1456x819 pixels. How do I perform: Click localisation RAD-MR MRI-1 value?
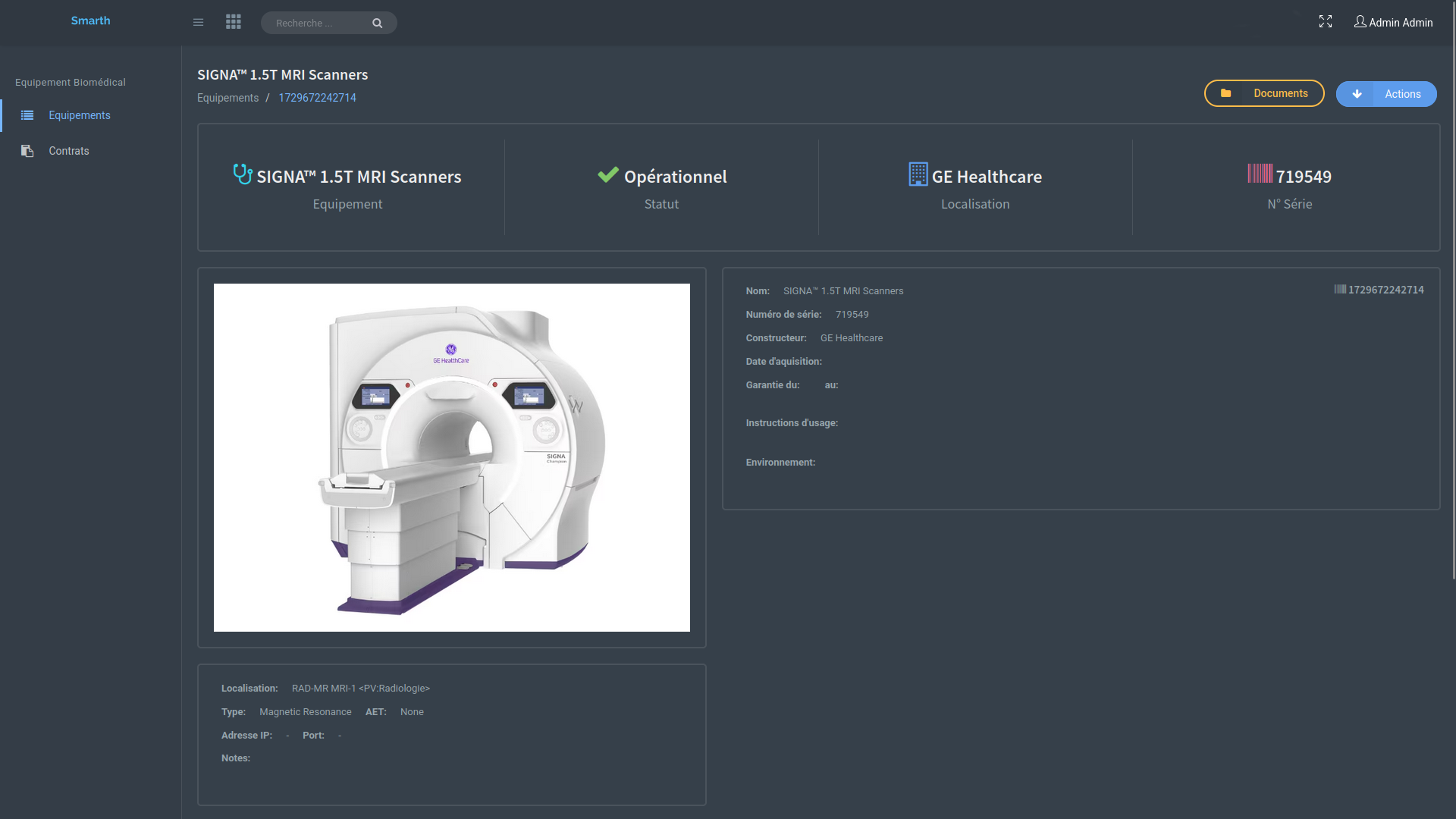361,689
